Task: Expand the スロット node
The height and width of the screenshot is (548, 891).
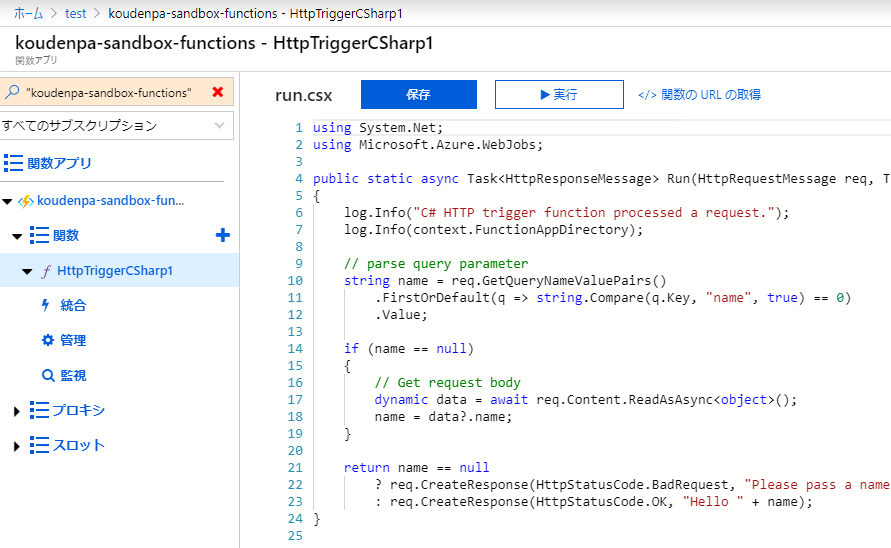Action: click(16, 446)
